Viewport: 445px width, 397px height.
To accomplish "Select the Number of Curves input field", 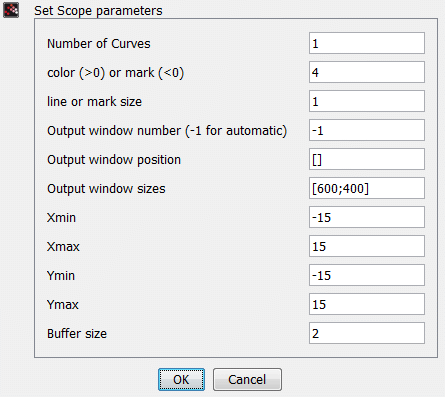I will point(367,43).
